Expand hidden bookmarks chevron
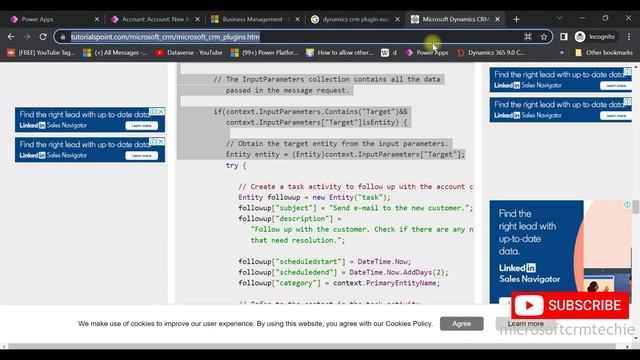The height and width of the screenshot is (360, 640). pos(562,53)
